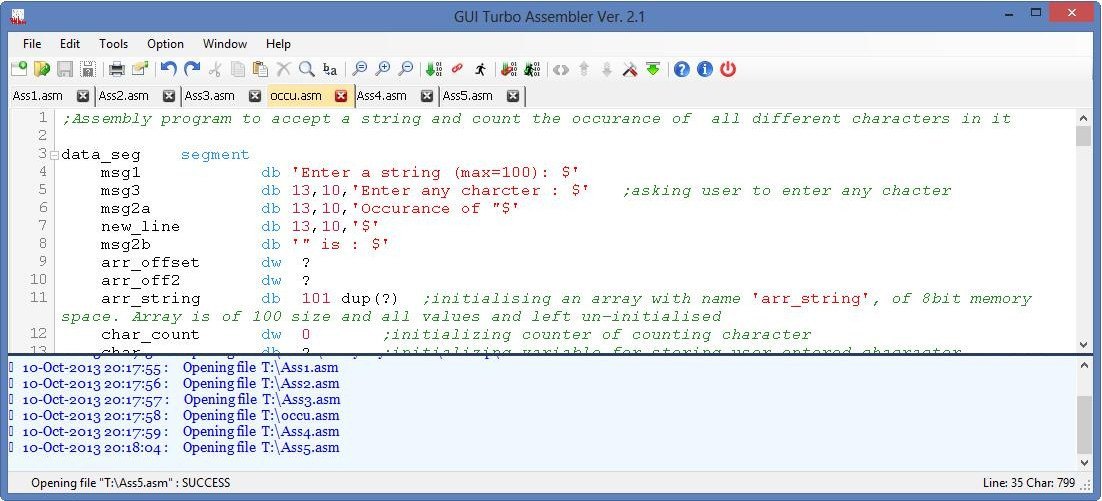Open find with the magnifier icon
Screen dimensions: 1102x501
pos(306,69)
